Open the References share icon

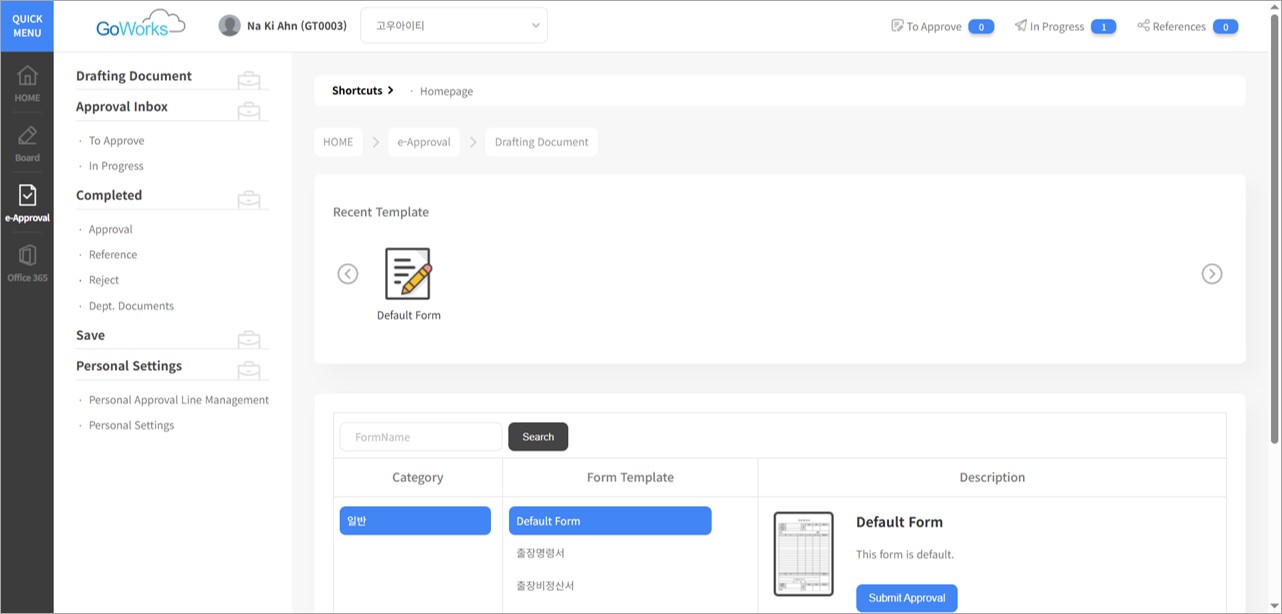(1143, 26)
